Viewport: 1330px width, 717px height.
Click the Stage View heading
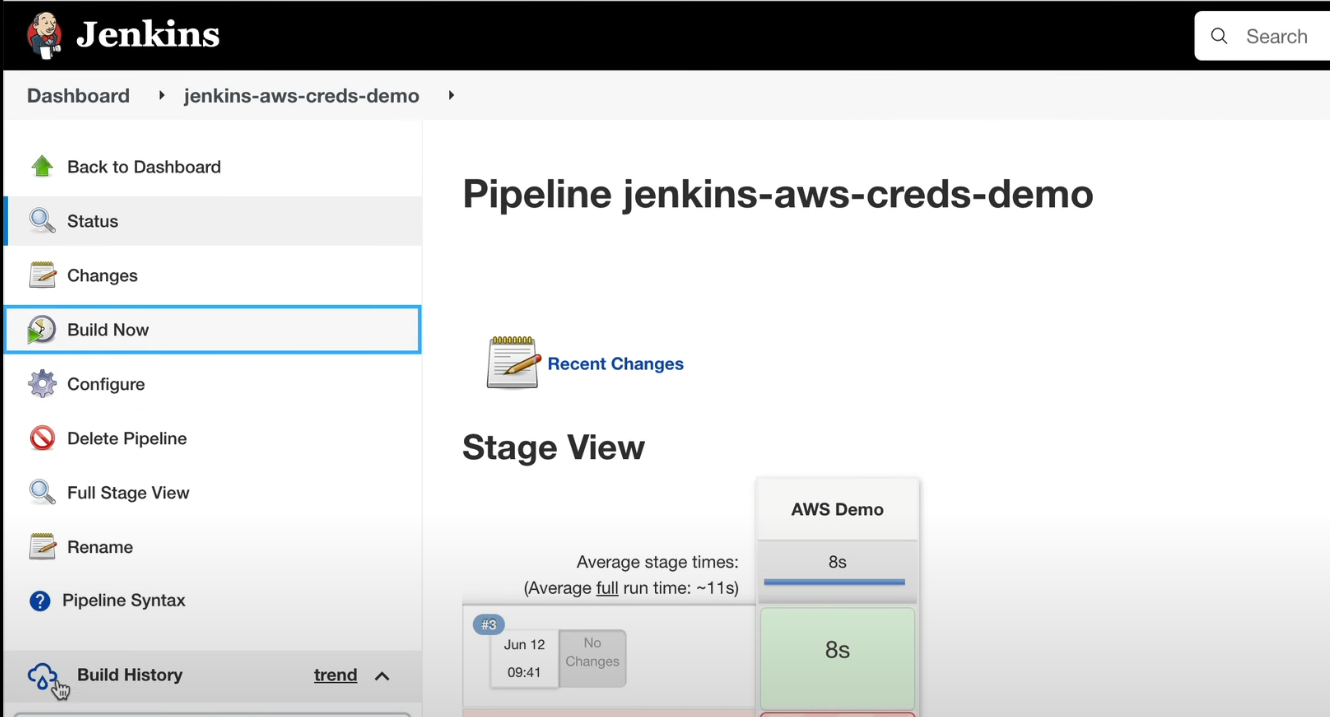tap(553, 447)
